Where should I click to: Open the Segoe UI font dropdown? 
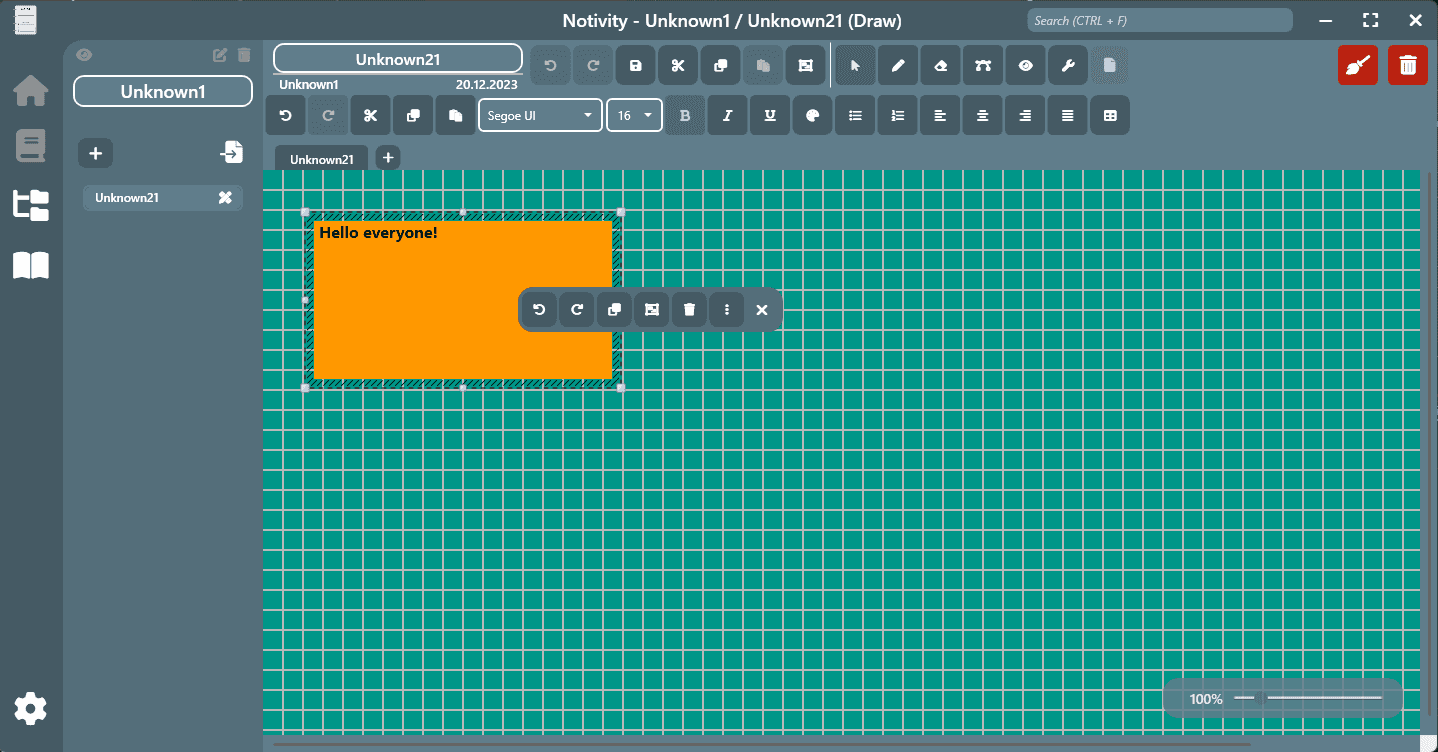coord(540,116)
